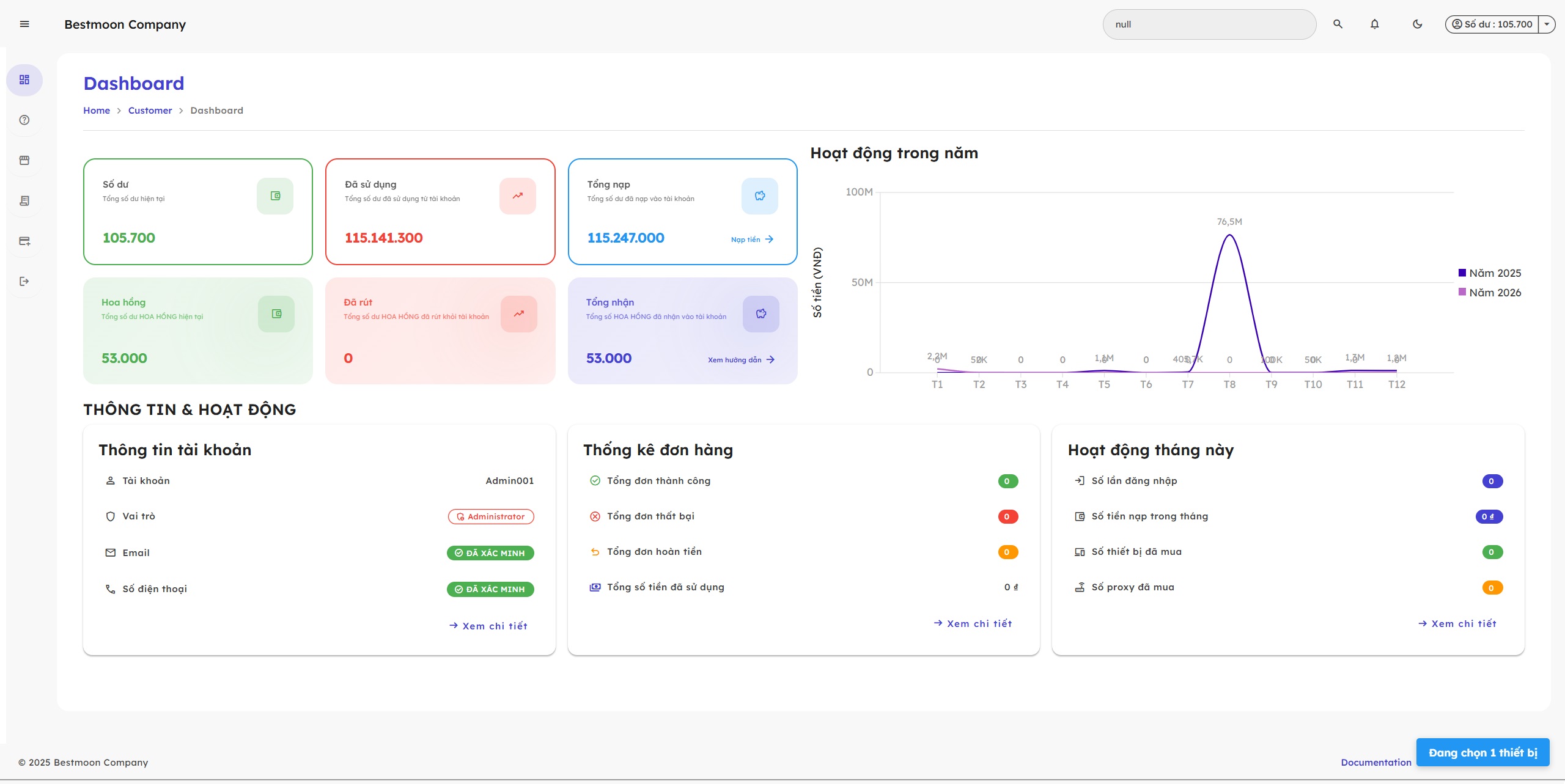
Task: Click the null search input field
Action: (x=1209, y=24)
